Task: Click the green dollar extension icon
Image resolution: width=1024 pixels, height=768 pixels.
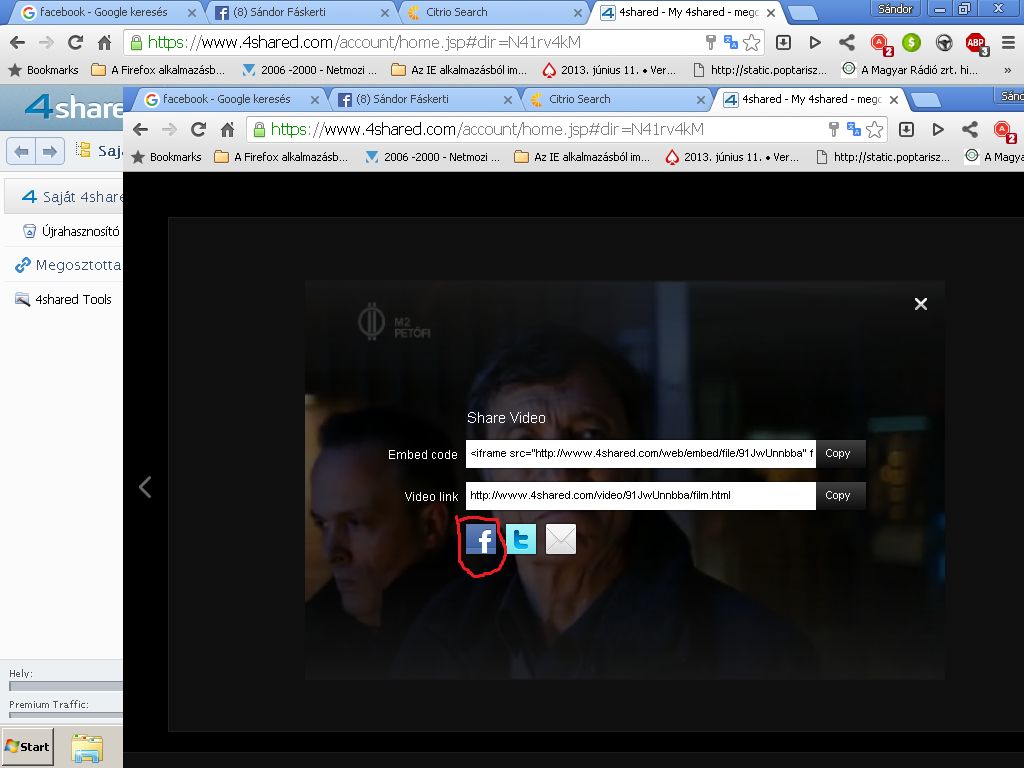Action: [x=911, y=42]
